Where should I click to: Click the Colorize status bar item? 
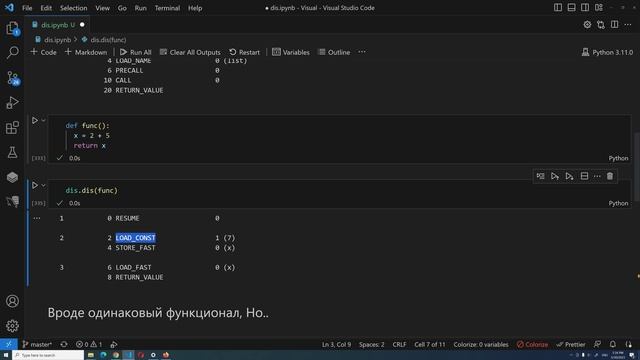click(x=532, y=344)
